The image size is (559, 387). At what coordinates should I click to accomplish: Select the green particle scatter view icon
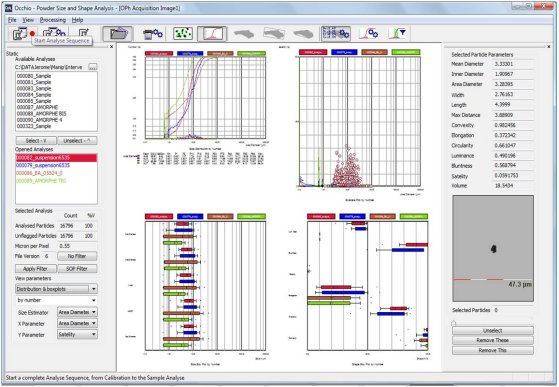[x=183, y=34]
